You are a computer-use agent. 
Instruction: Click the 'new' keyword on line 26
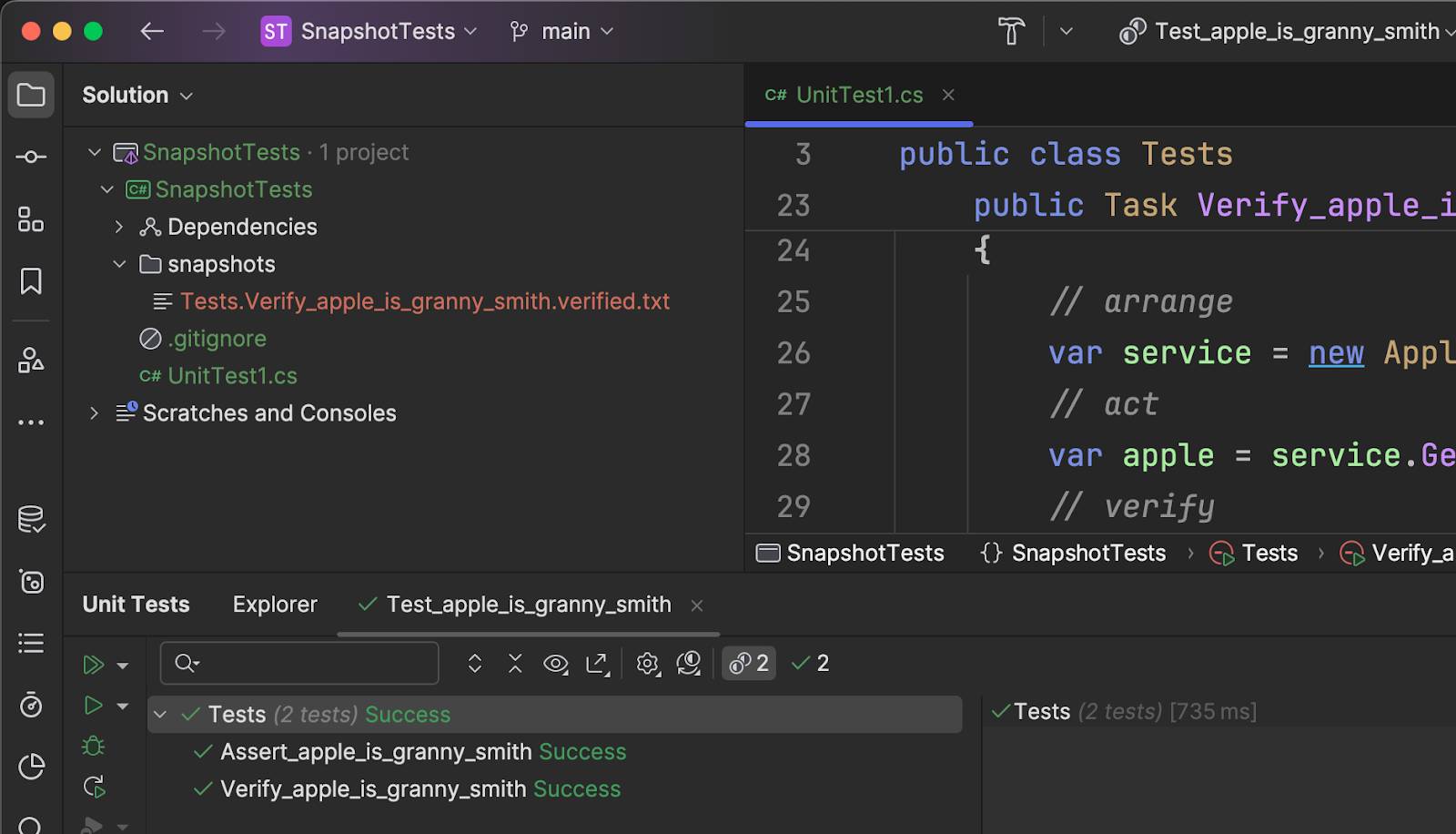(1336, 353)
